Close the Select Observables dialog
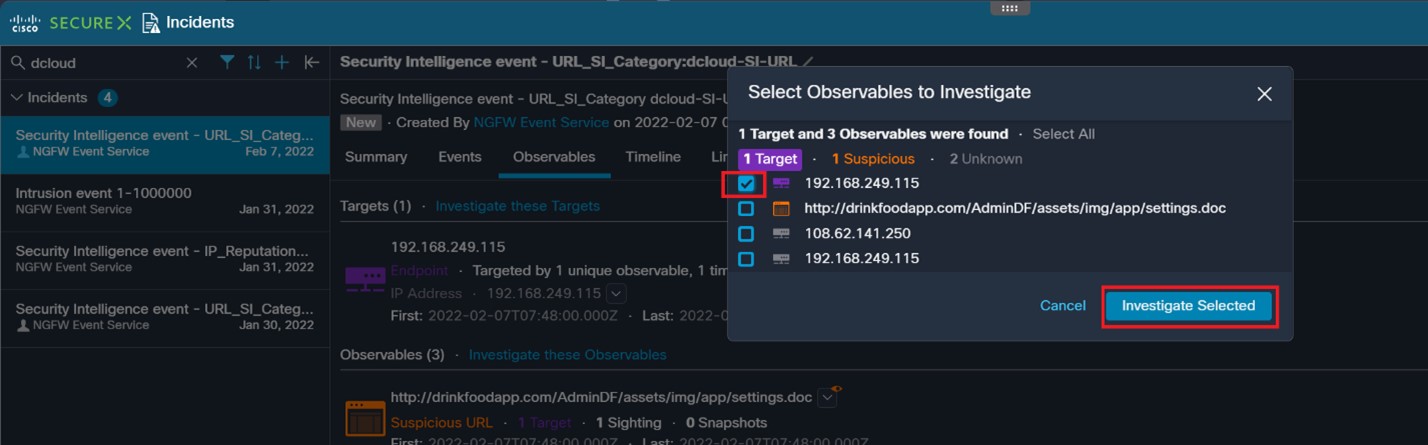 click(1264, 94)
